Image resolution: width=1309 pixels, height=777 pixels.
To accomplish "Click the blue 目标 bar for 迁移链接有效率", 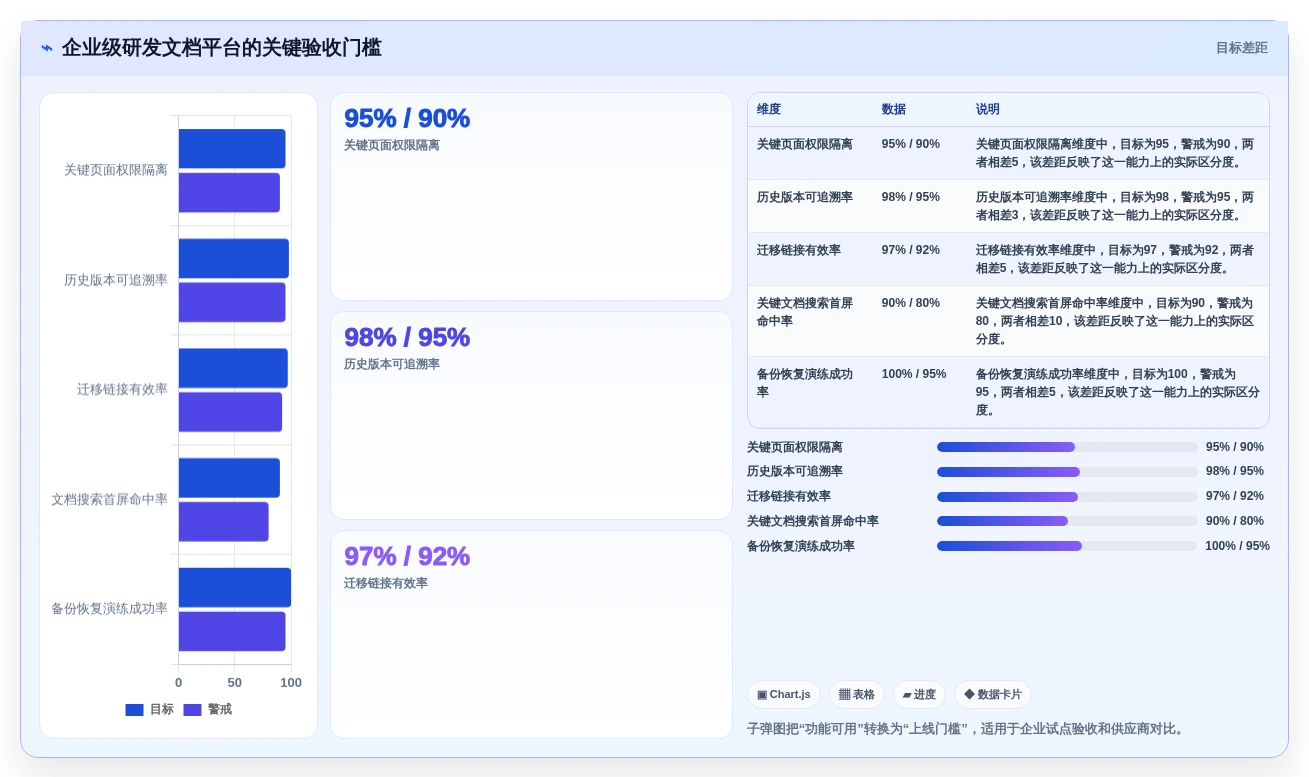I will [233, 368].
